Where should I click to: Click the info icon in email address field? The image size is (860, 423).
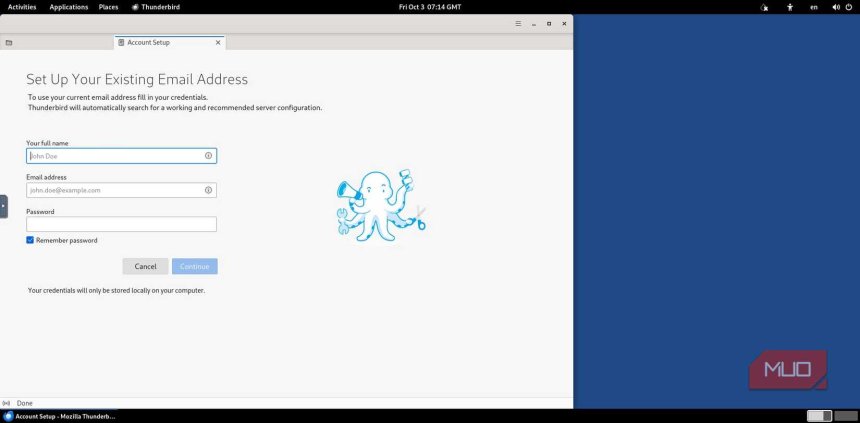(208, 190)
